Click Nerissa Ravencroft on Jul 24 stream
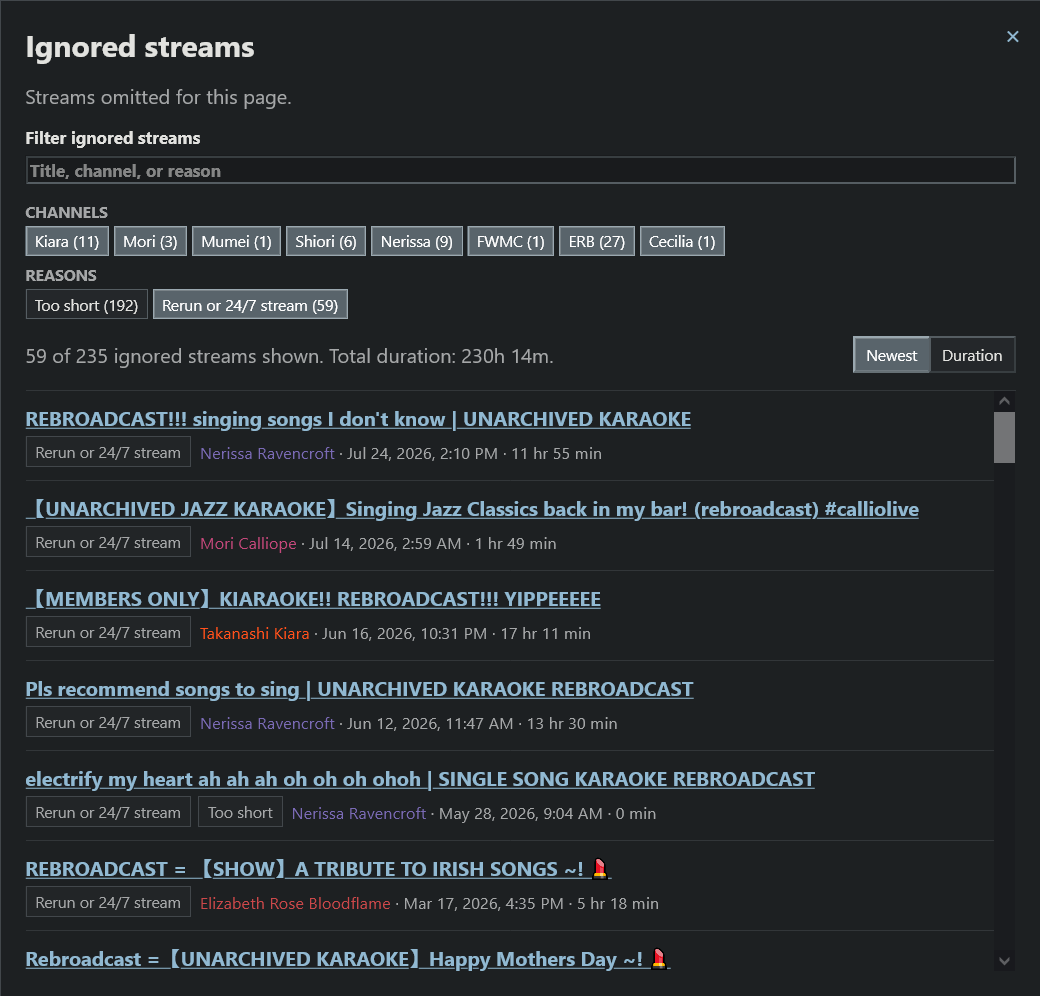This screenshot has width=1040, height=996. pos(267,454)
